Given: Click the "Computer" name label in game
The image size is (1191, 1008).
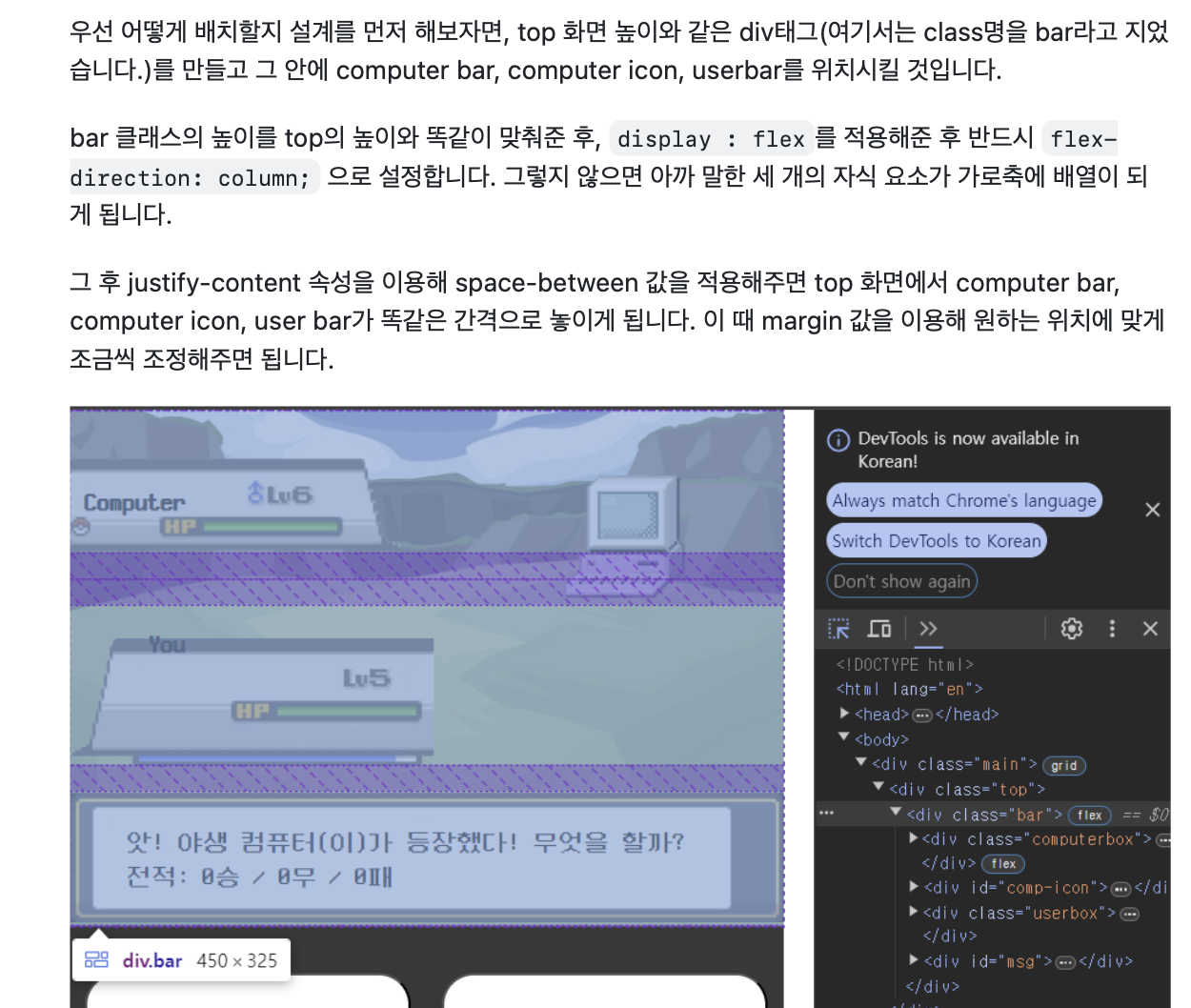Looking at the screenshot, I should (134, 502).
